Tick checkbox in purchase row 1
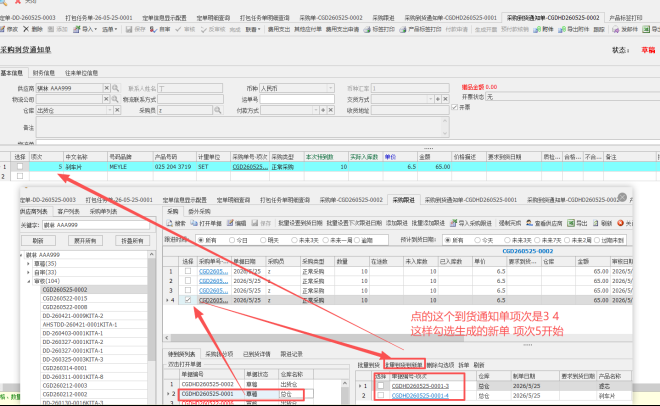Screen dimensions: 660x406 coord(188,271)
